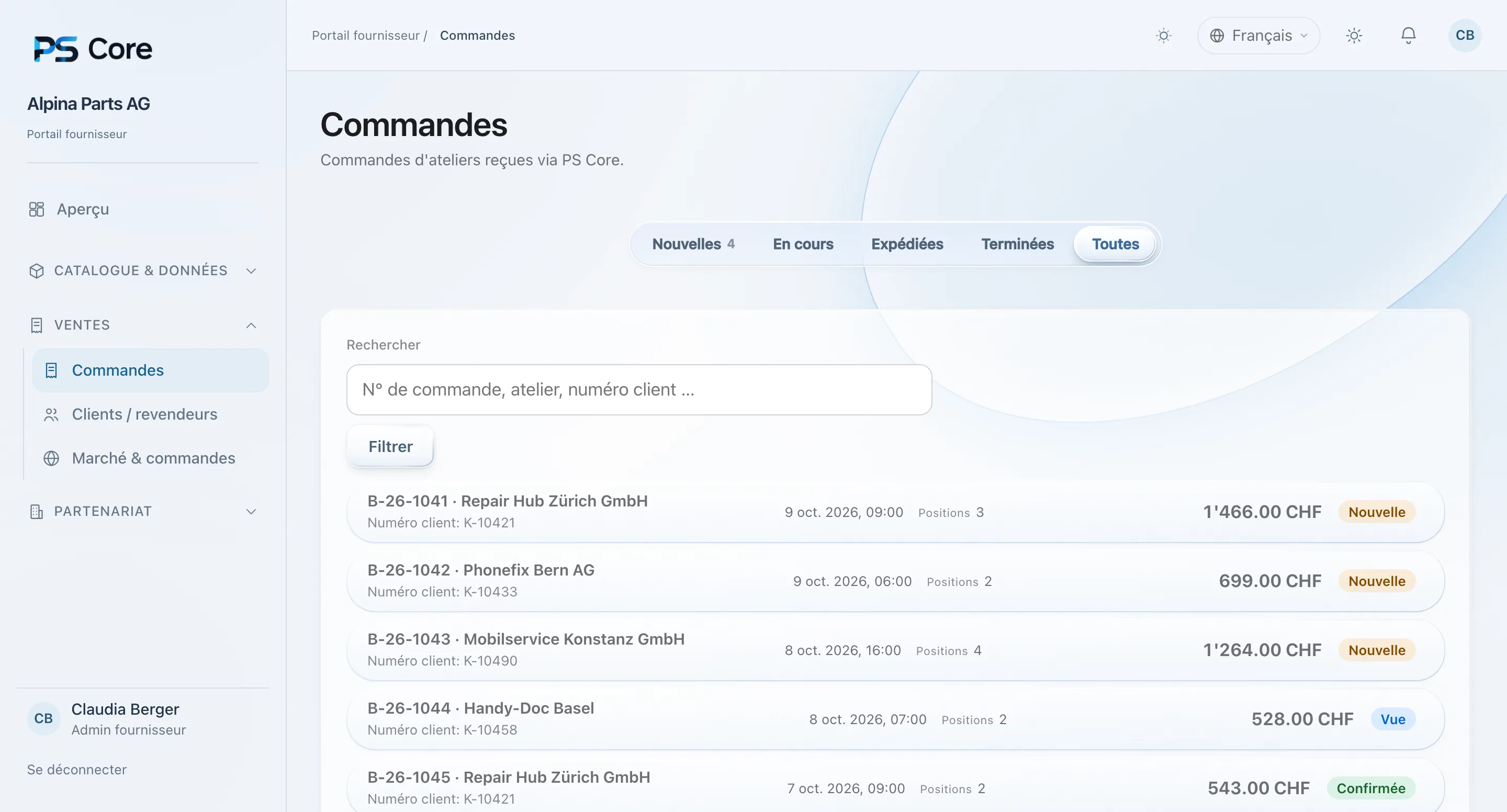The image size is (1507, 812).
Task: Open Clients / revendeurs in the sidebar
Action: tap(150, 415)
